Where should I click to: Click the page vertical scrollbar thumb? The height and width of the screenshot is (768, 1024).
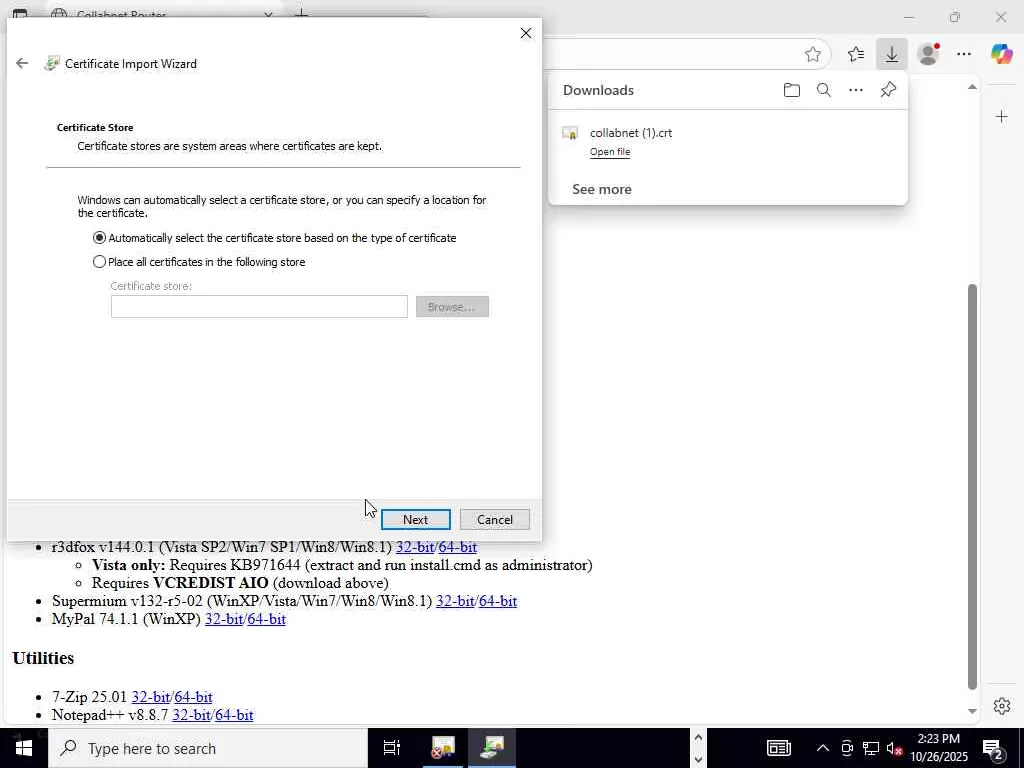click(x=972, y=487)
